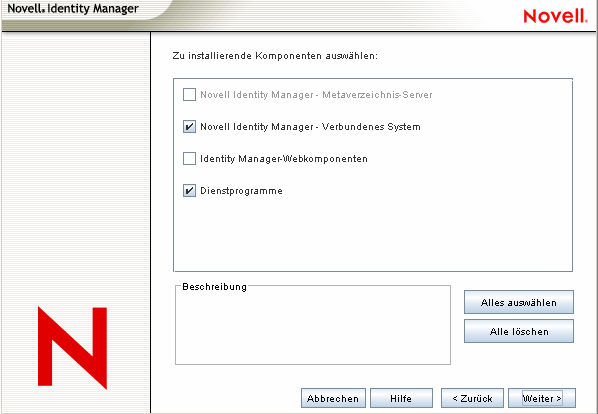This screenshot has height=414, width=598.
Task: Open Hilfe for this installer page
Action: click(x=401, y=398)
